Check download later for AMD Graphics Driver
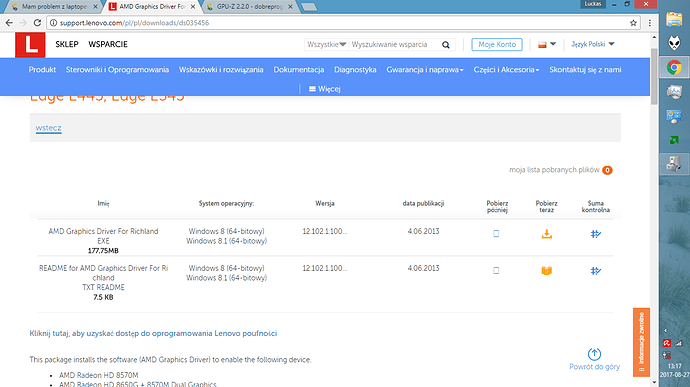 coord(496,234)
